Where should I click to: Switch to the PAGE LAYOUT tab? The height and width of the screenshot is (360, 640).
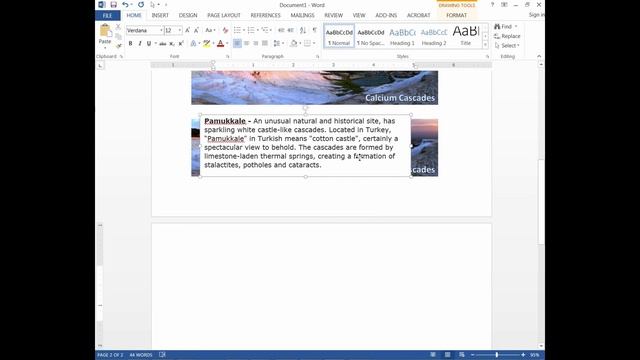224,16
